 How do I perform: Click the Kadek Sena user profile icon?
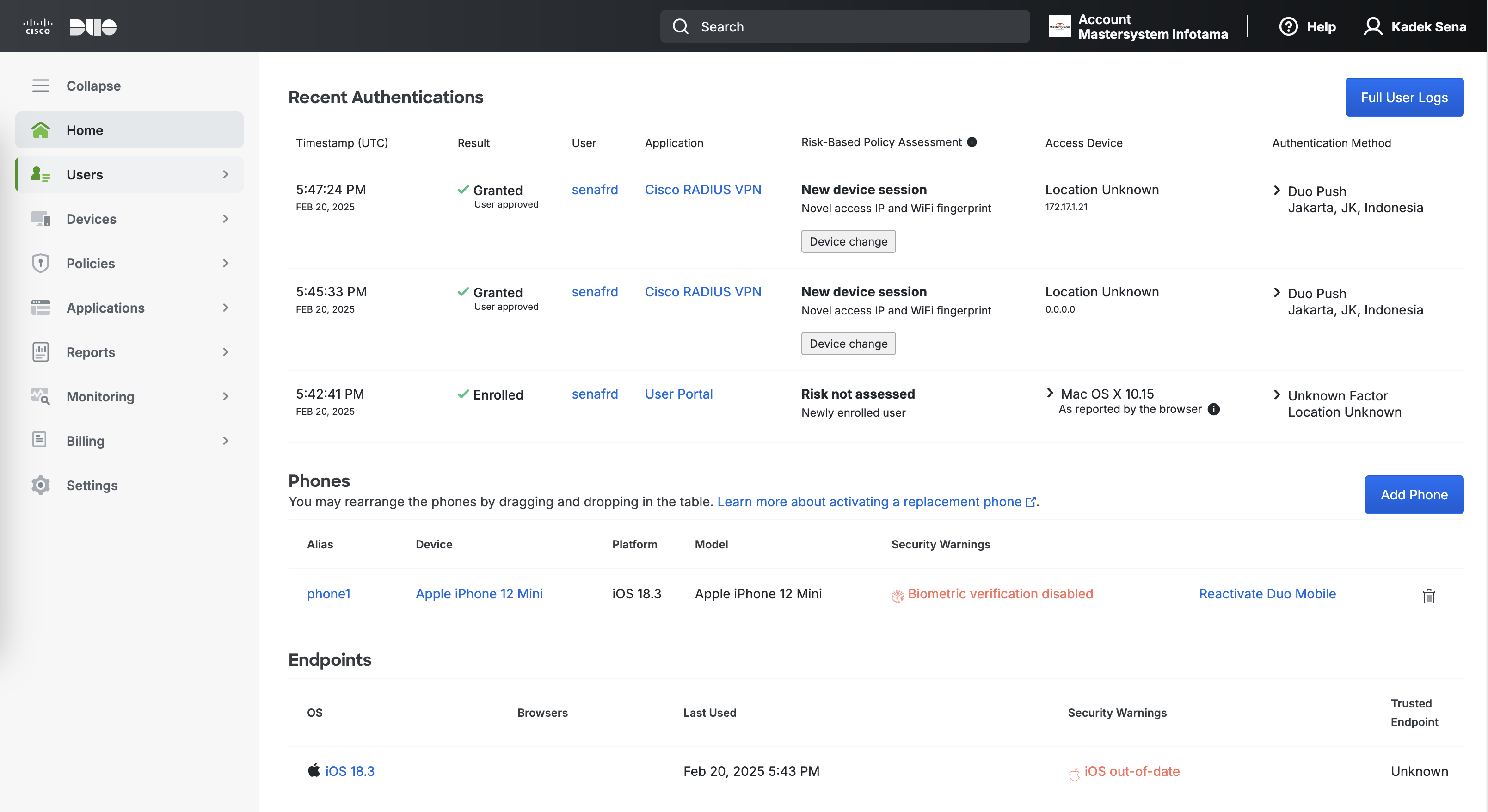pos(1372,26)
